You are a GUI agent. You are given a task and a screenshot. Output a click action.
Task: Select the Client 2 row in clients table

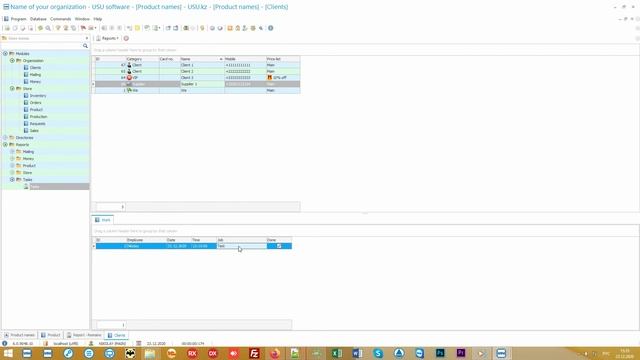197,71
